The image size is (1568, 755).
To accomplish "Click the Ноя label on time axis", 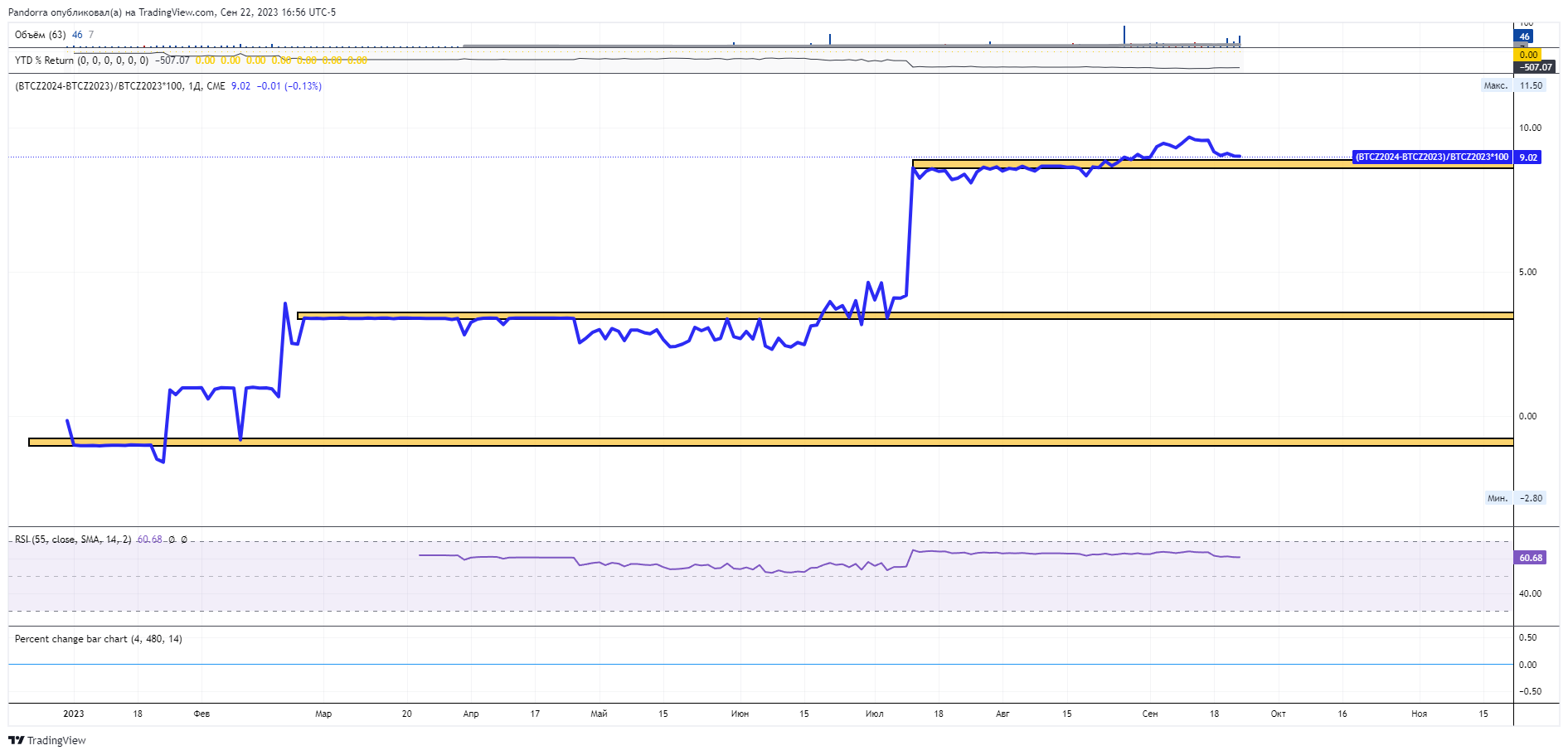I will coord(1420,714).
